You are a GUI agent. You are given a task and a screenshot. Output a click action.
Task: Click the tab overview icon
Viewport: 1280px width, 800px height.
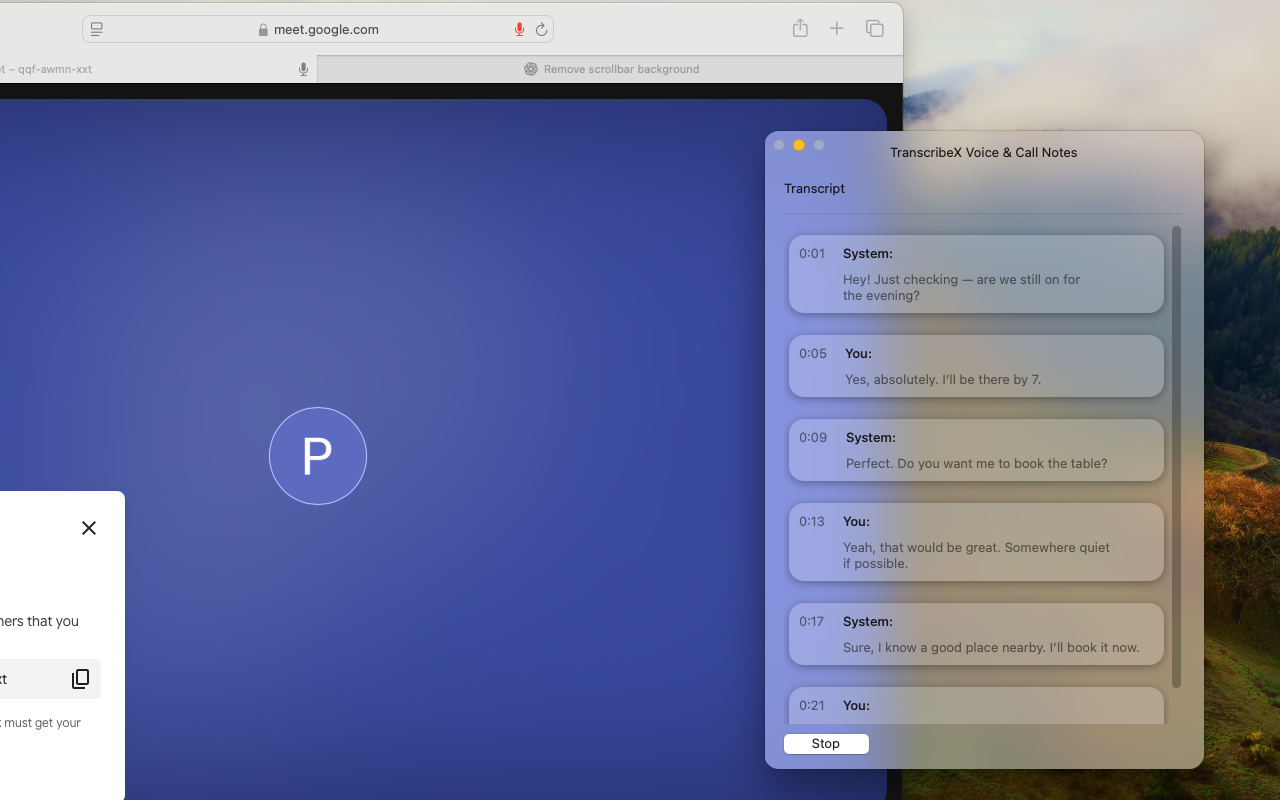coord(874,28)
